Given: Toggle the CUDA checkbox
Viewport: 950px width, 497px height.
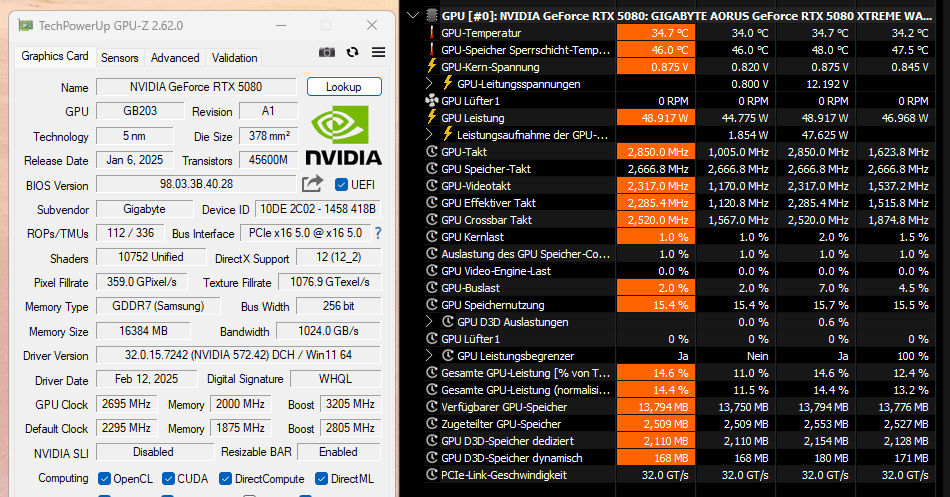Looking at the screenshot, I should coord(168,479).
